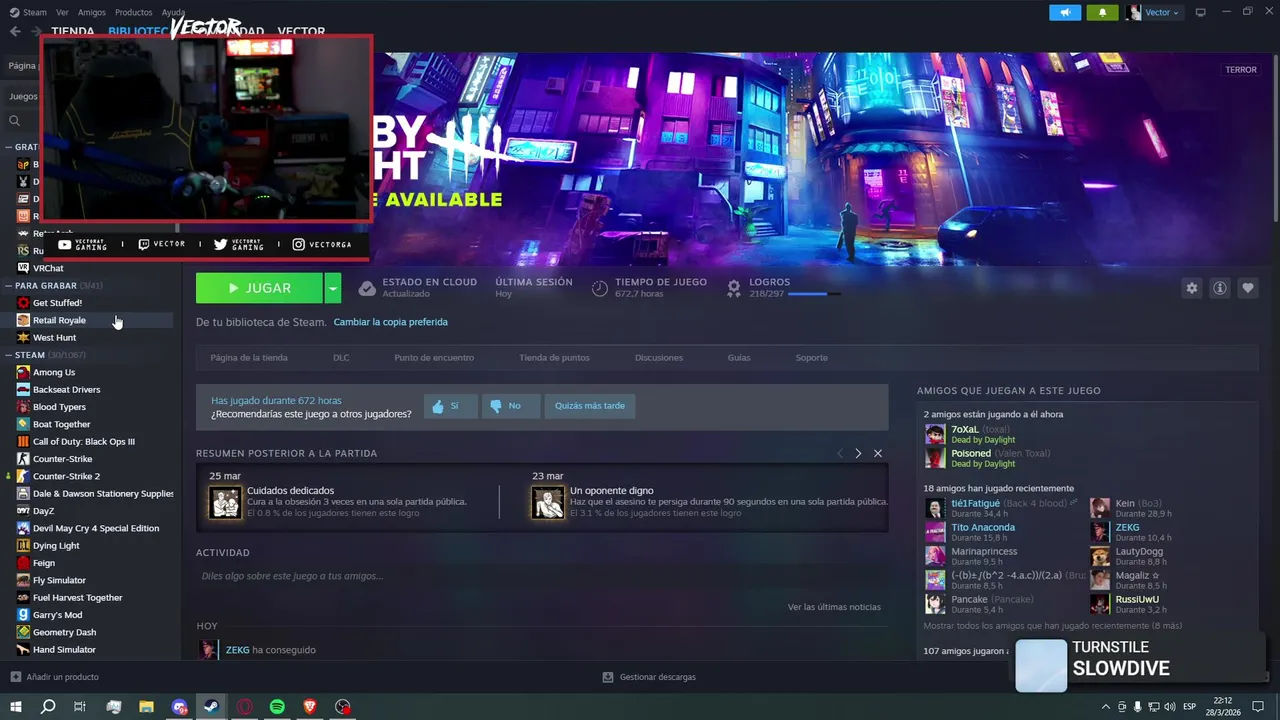
Task: Open the notifications bell button
Action: click(1103, 12)
